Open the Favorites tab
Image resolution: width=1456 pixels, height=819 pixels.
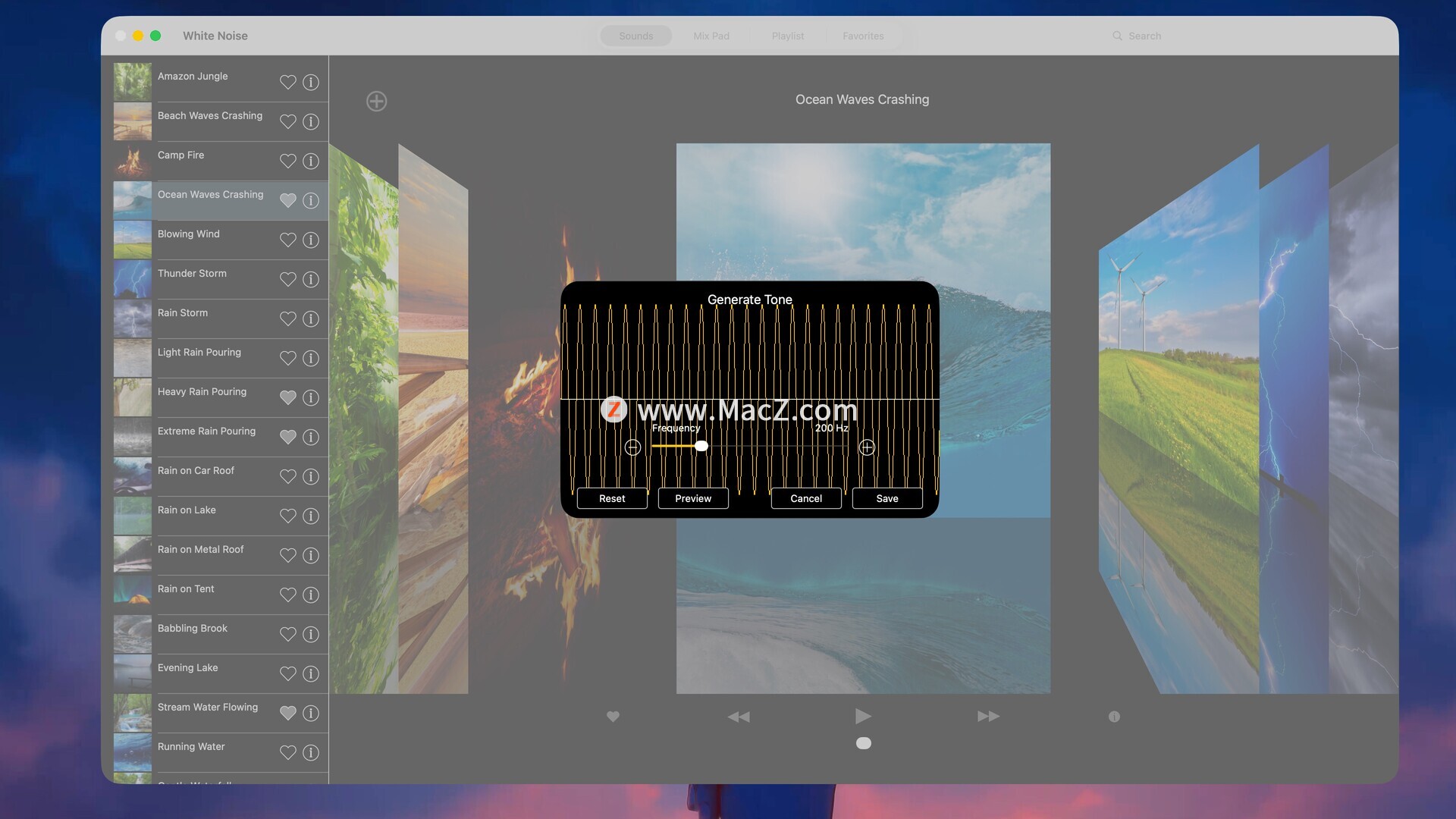(863, 36)
